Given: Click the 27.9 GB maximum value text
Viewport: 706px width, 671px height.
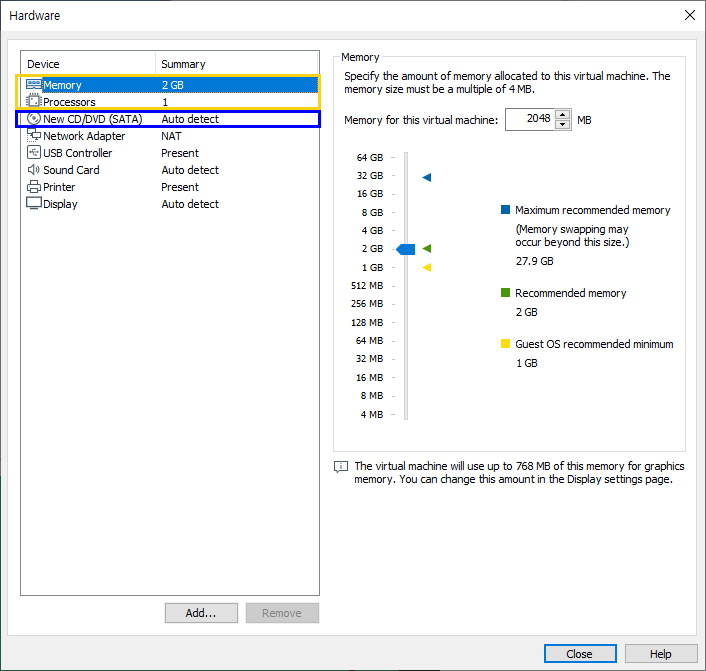Looking at the screenshot, I should [534, 261].
